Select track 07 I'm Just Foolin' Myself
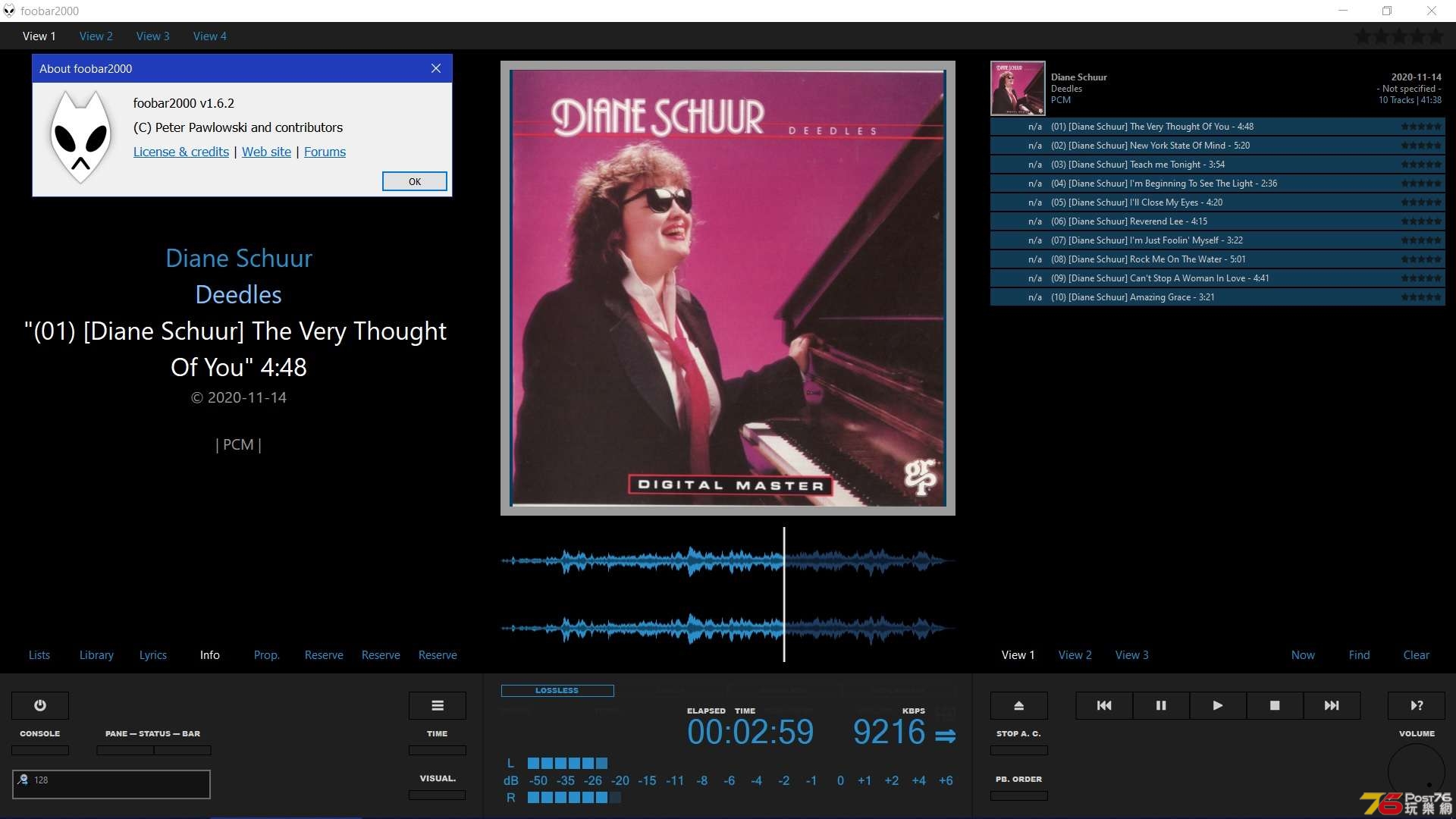Screen dimensions: 1456x819 (1217, 240)
